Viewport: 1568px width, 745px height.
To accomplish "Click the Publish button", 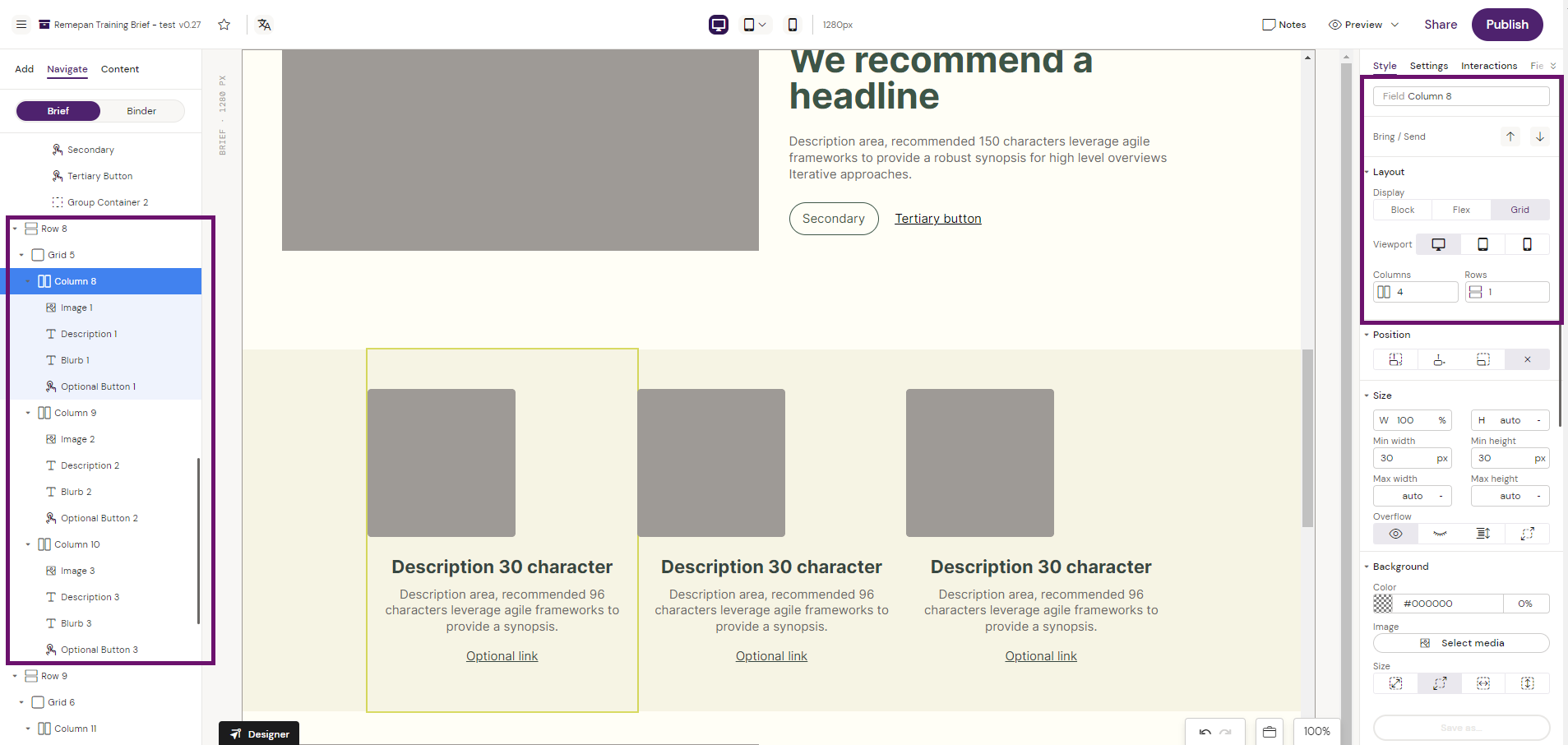I will 1506,25.
